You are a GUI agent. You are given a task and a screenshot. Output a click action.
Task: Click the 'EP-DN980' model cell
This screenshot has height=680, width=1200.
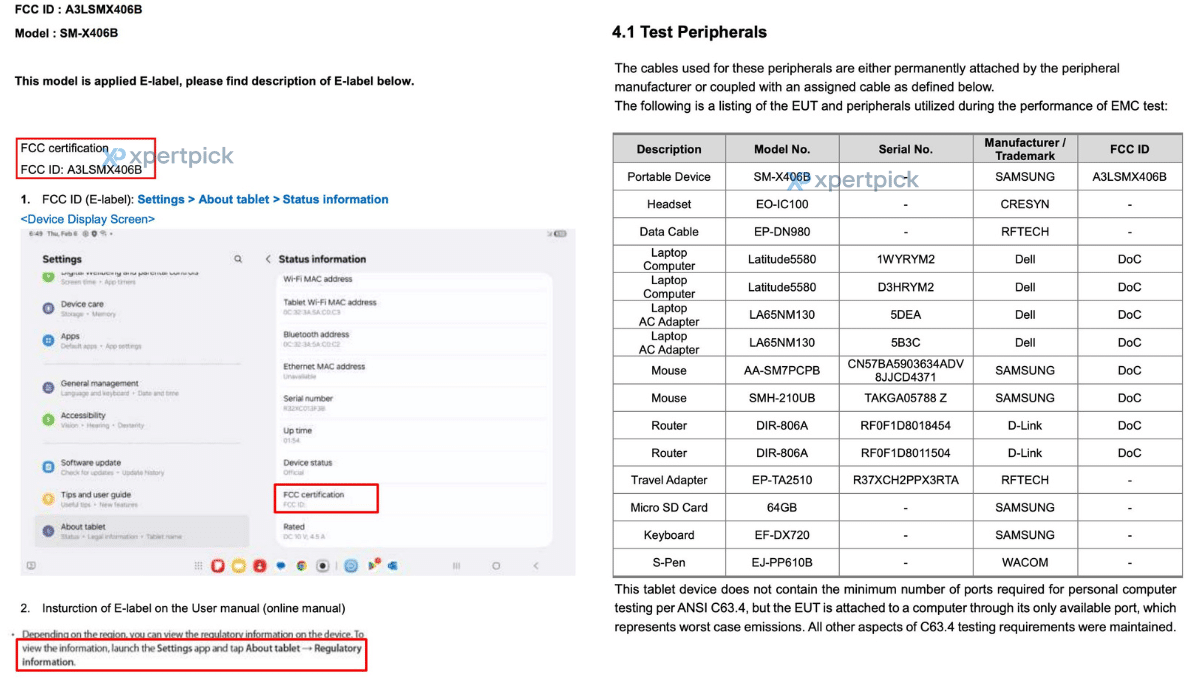click(782, 232)
